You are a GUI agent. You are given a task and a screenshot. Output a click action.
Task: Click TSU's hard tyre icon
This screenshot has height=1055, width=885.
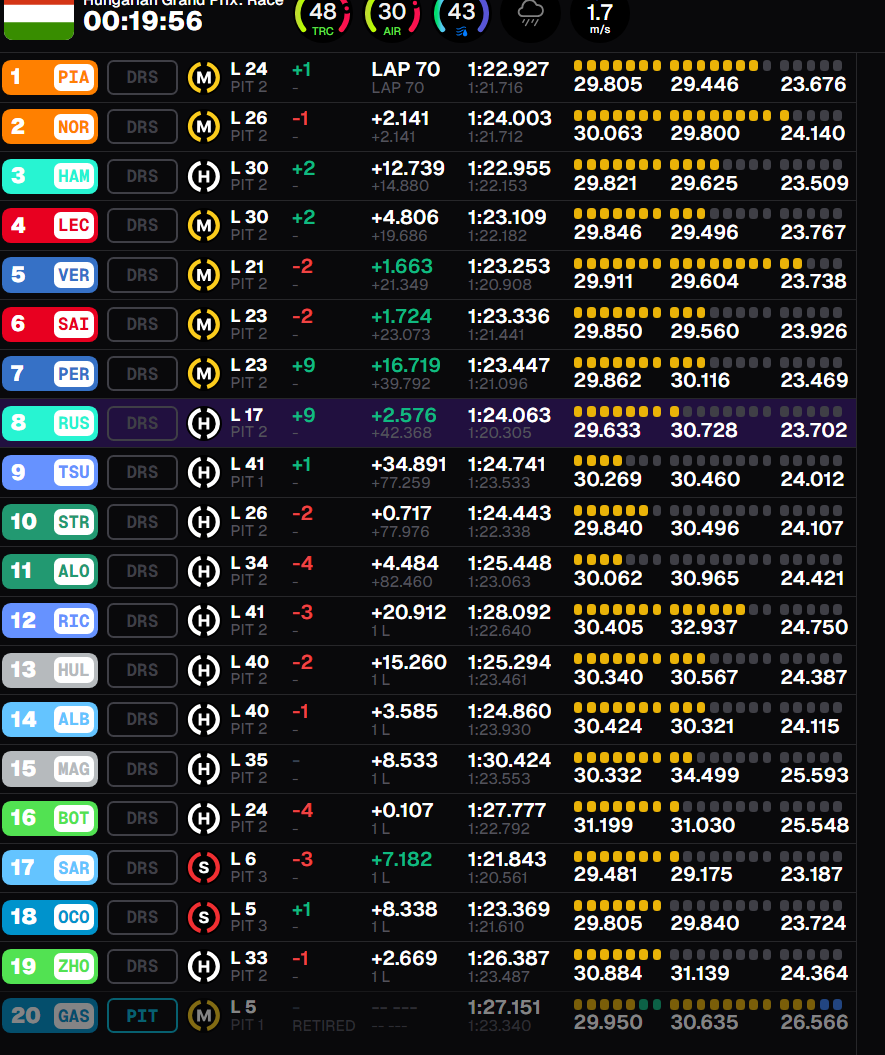[204, 472]
